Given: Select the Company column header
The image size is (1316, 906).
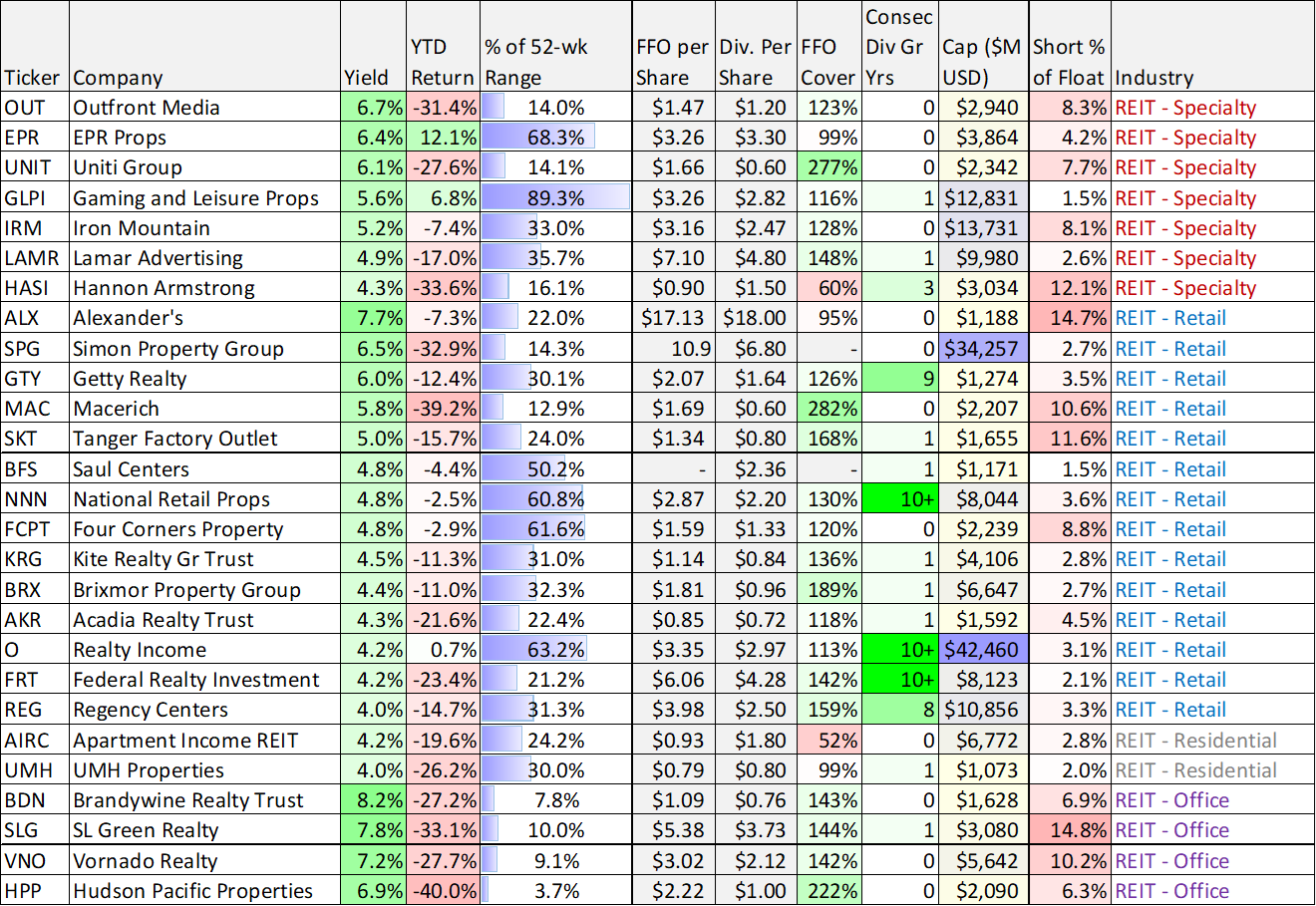Looking at the screenshot, I should click(x=204, y=47).
